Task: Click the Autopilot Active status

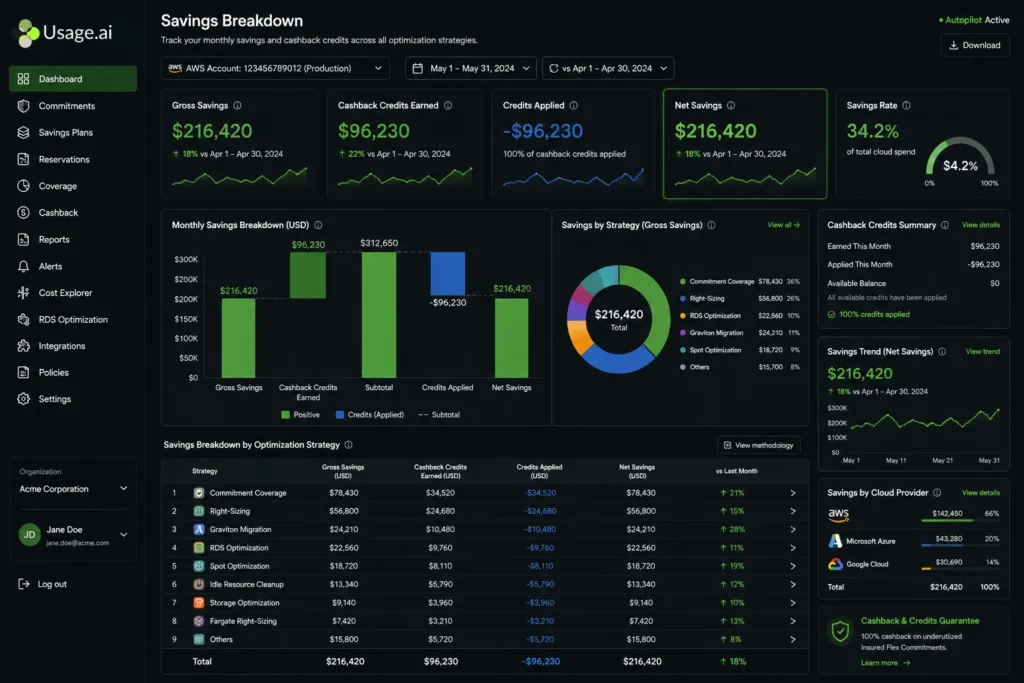Action: point(973,20)
